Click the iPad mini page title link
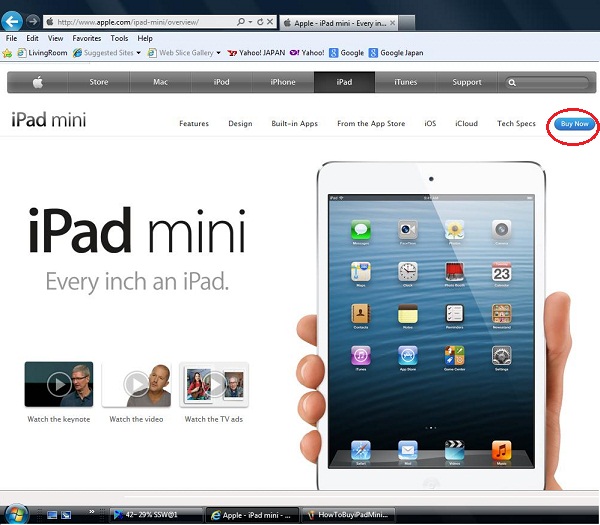Screen dimensions: 600x525 pyautogui.click(x=49, y=120)
